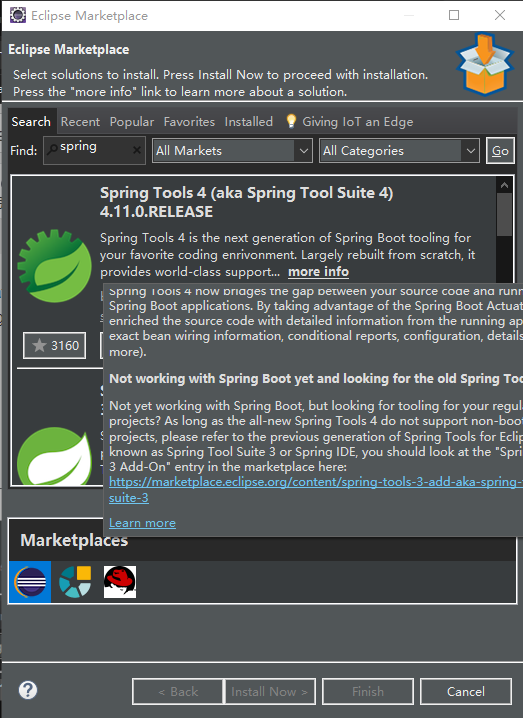Open the marketplace.eclipse.org spring-tools-3 link
Viewport: 523px width, 718px height.
[316, 490]
